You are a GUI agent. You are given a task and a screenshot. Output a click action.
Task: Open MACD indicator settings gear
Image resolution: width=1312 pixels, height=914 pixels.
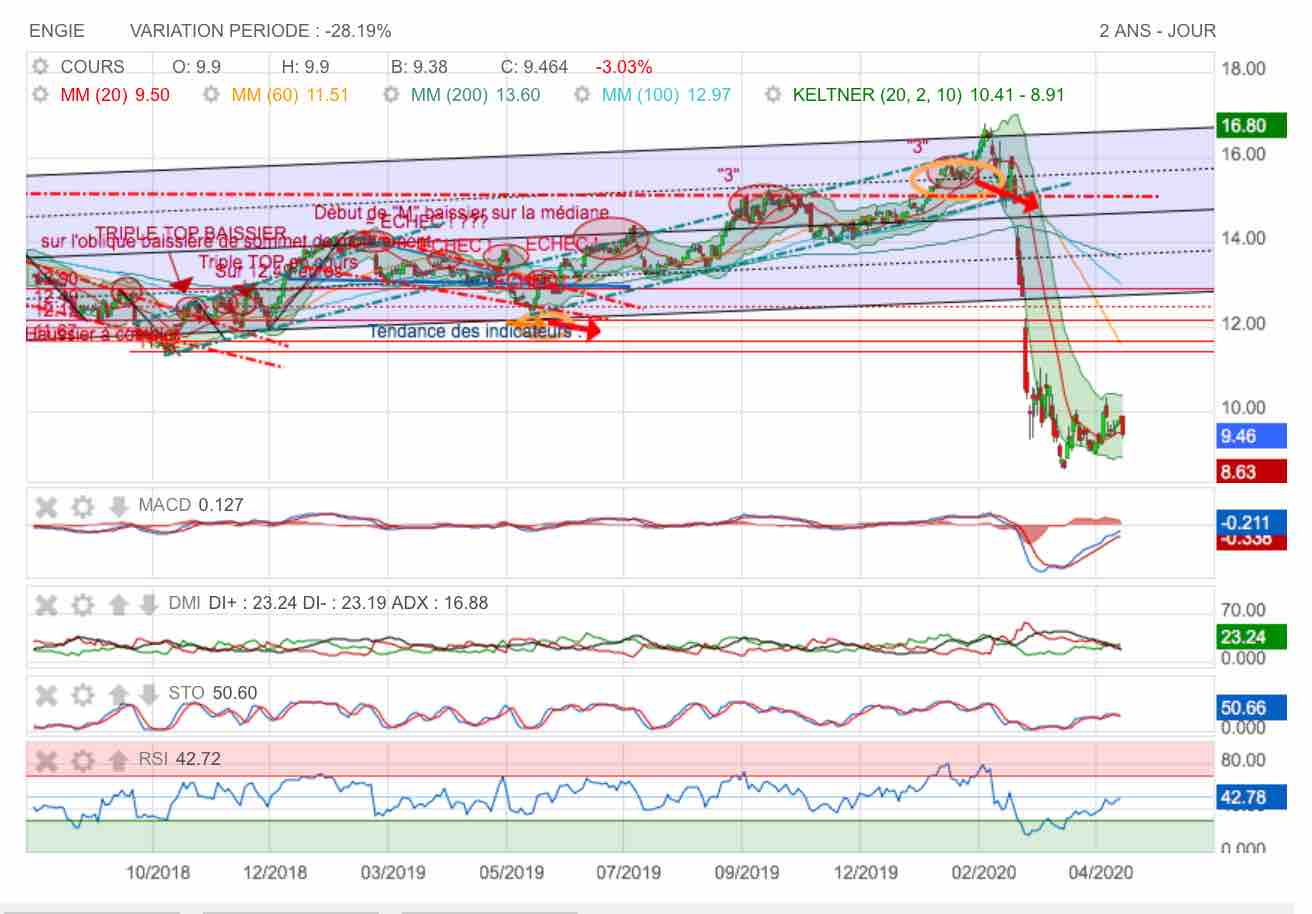point(83,506)
